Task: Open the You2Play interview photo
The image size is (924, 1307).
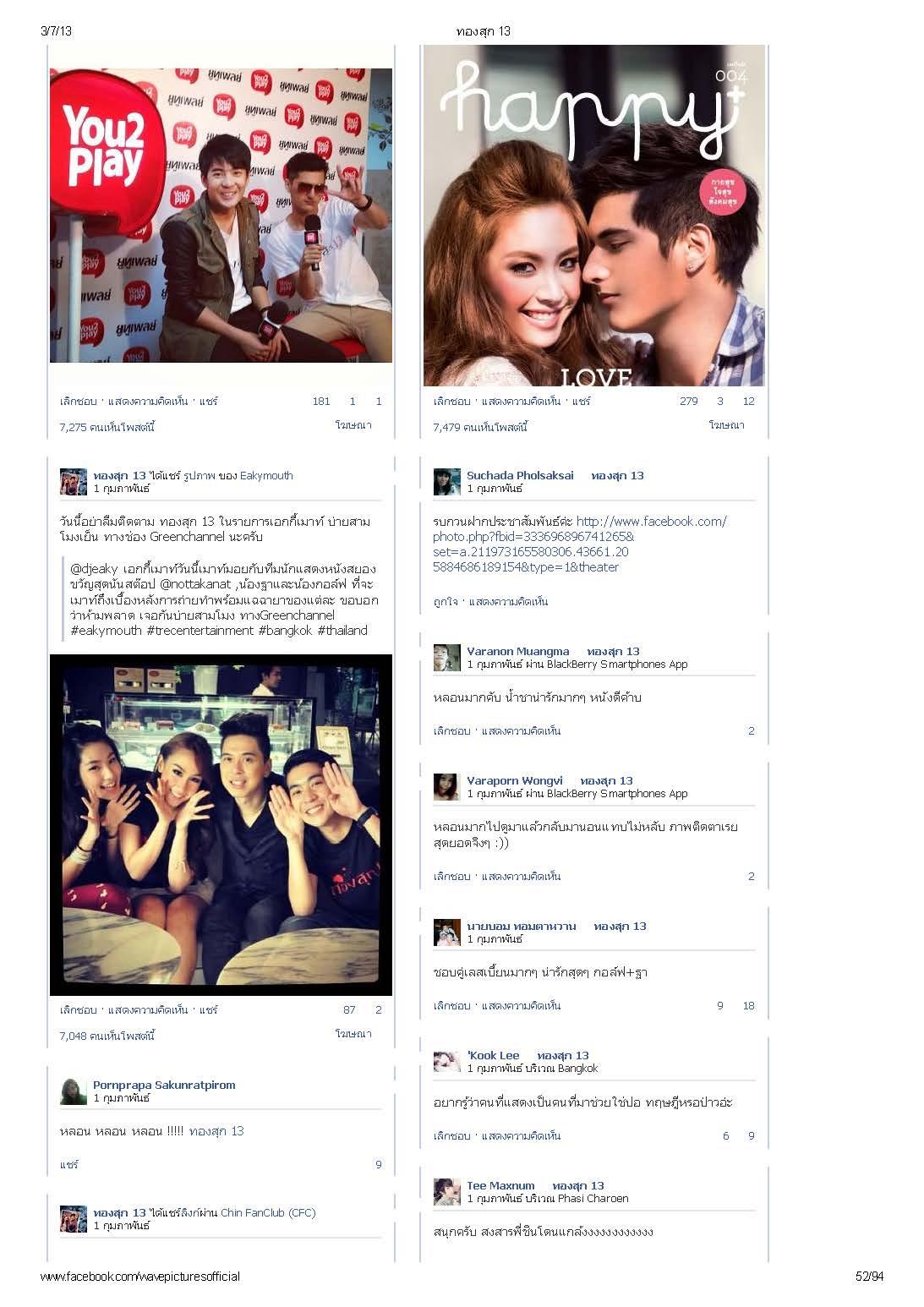Action: pos(221,216)
